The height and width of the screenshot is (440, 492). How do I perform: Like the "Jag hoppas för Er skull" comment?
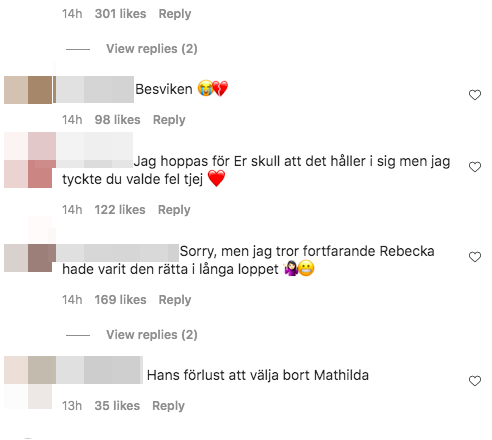(475, 167)
